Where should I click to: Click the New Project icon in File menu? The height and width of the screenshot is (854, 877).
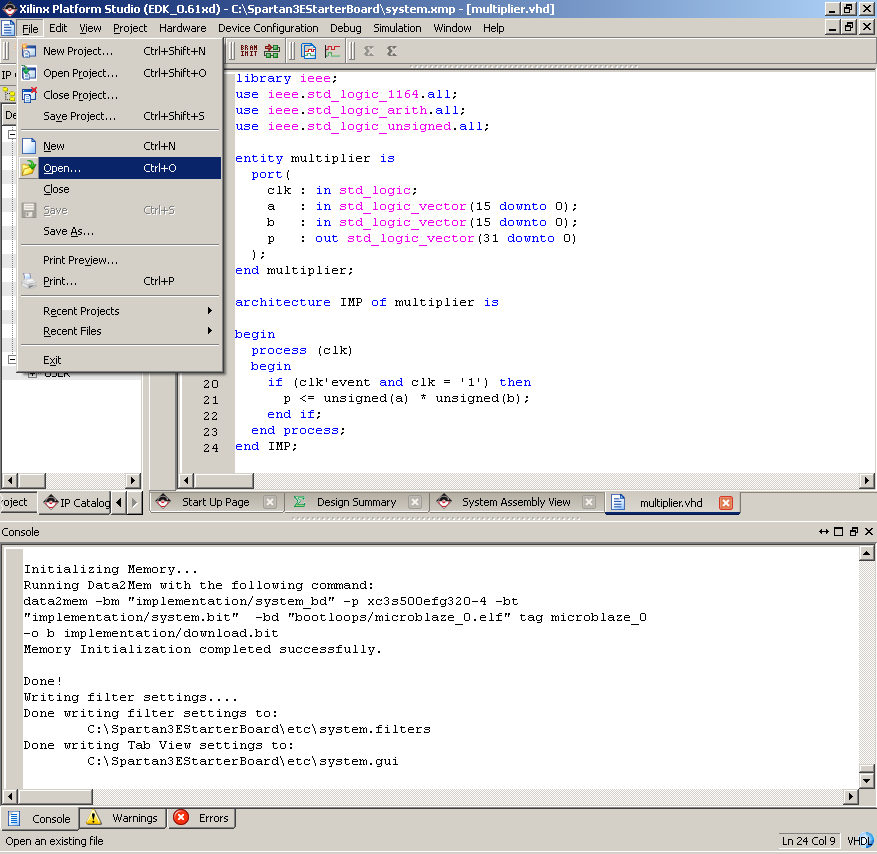pyautogui.click(x=29, y=51)
